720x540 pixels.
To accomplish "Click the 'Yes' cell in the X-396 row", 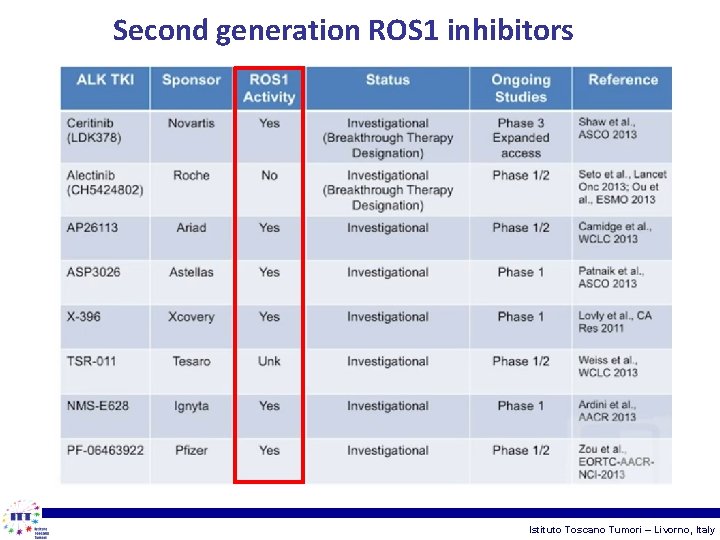I will click(x=269, y=326).
